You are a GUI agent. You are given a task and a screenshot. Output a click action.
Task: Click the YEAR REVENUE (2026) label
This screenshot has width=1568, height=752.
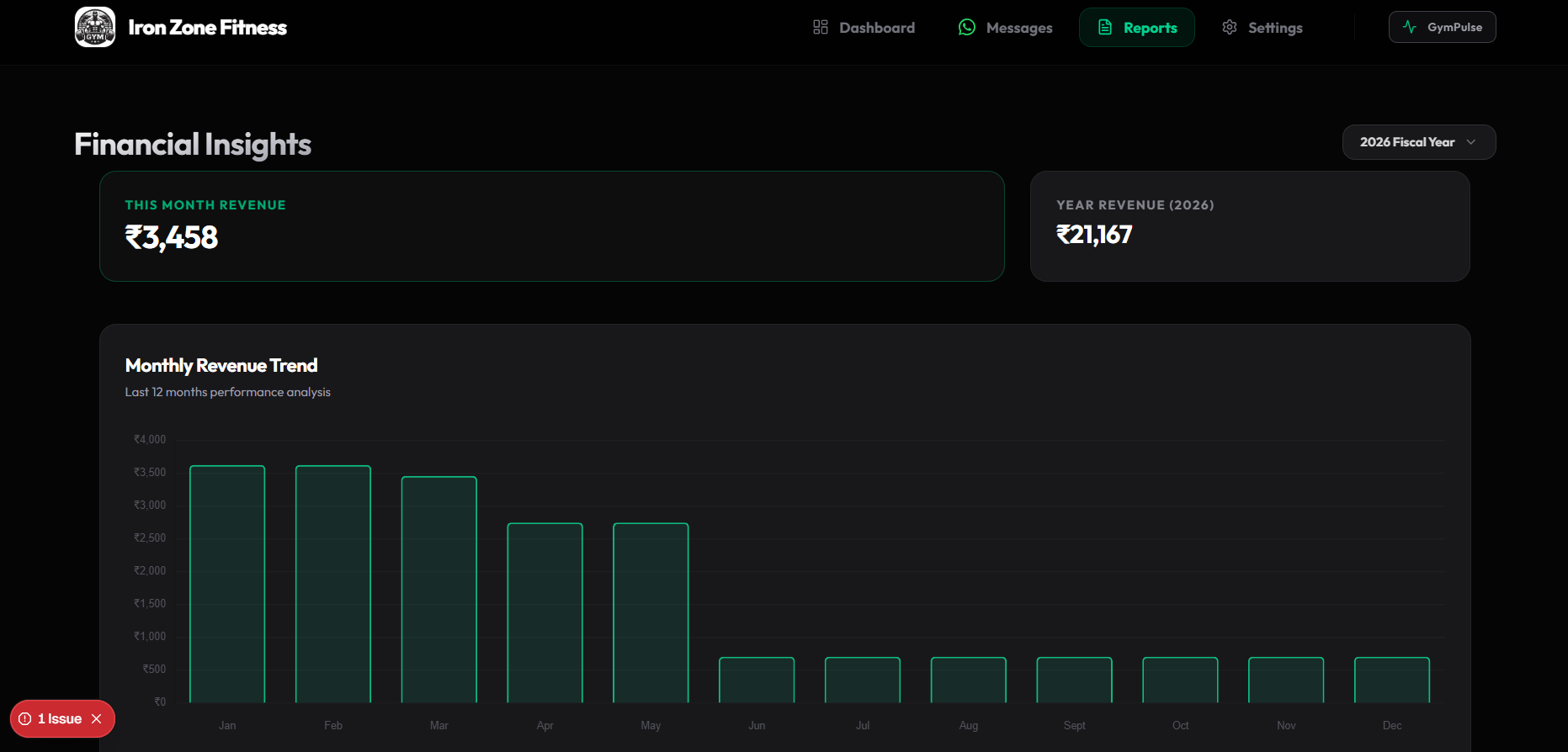click(x=1135, y=205)
